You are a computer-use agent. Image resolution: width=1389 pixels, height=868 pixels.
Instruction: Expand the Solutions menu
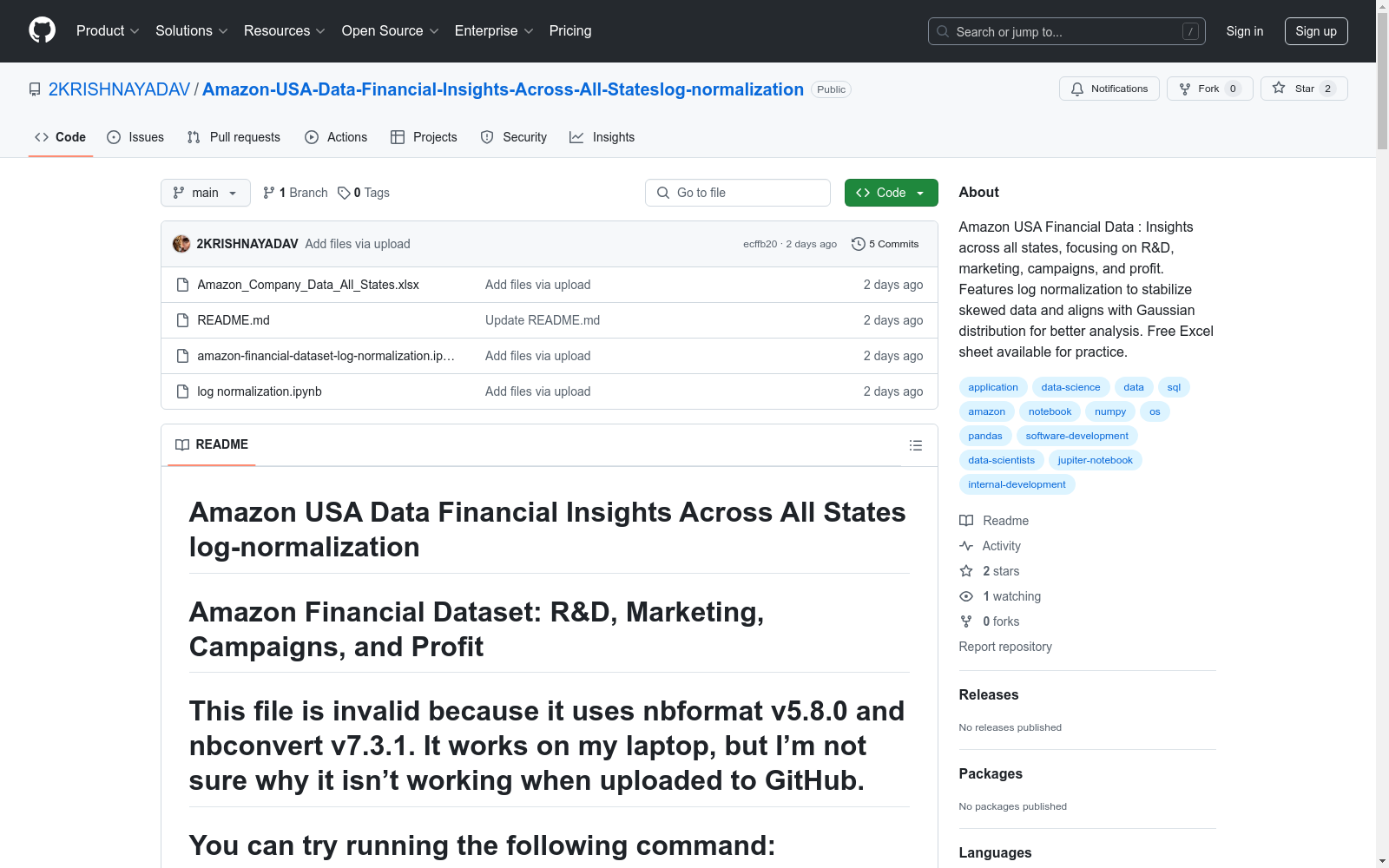point(192,31)
